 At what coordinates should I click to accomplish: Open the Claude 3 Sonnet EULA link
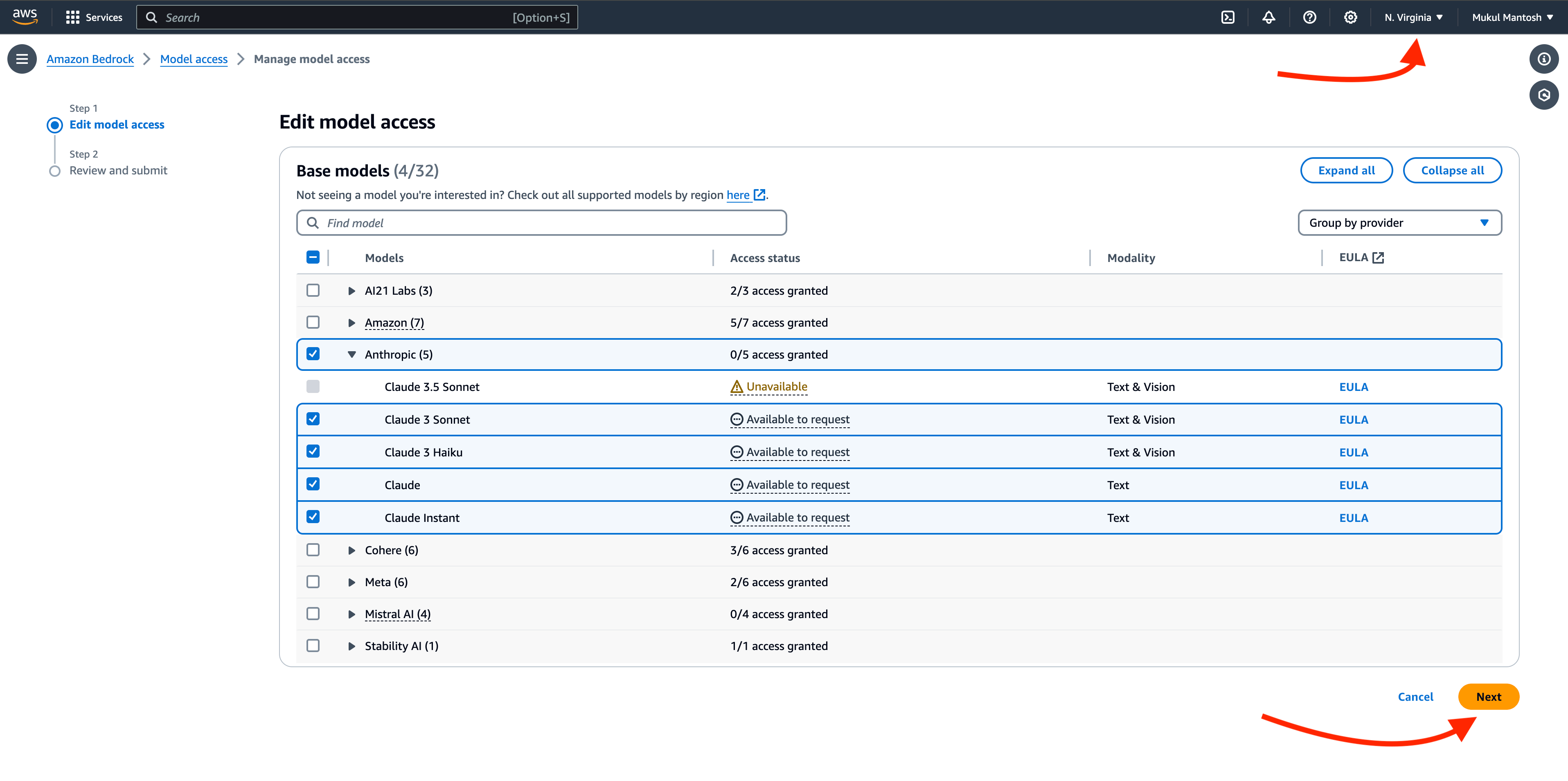click(x=1353, y=420)
